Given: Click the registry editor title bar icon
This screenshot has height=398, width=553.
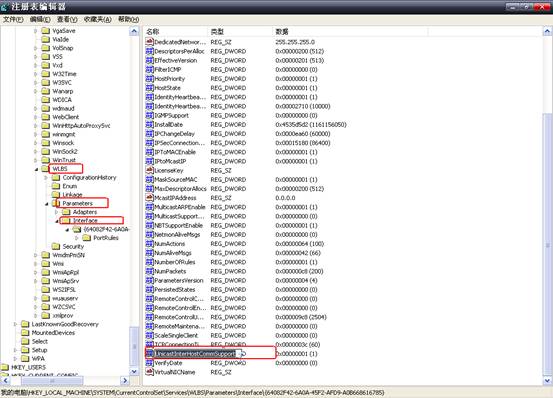Looking at the screenshot, I should pyautogui.click(x=4, y=7).
